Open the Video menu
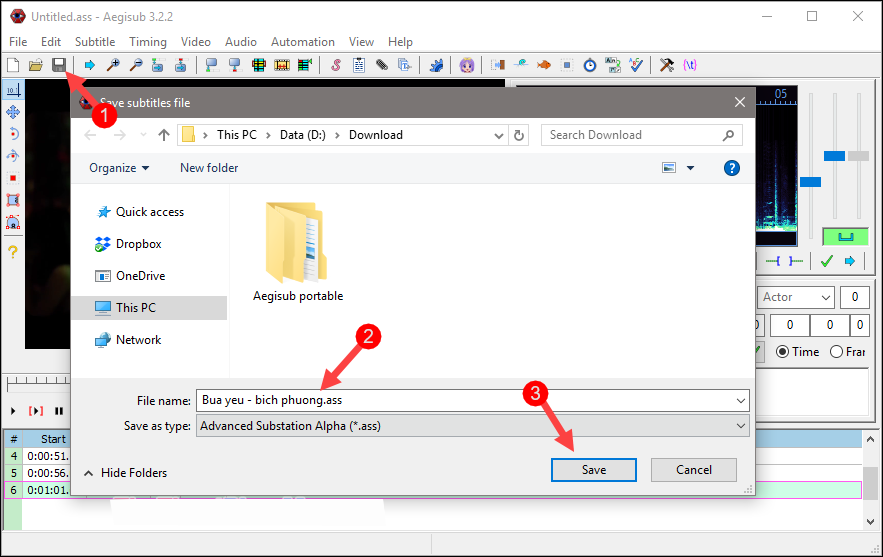The height and width of the screenshot is (557, 883). click(x=195, y=42)
